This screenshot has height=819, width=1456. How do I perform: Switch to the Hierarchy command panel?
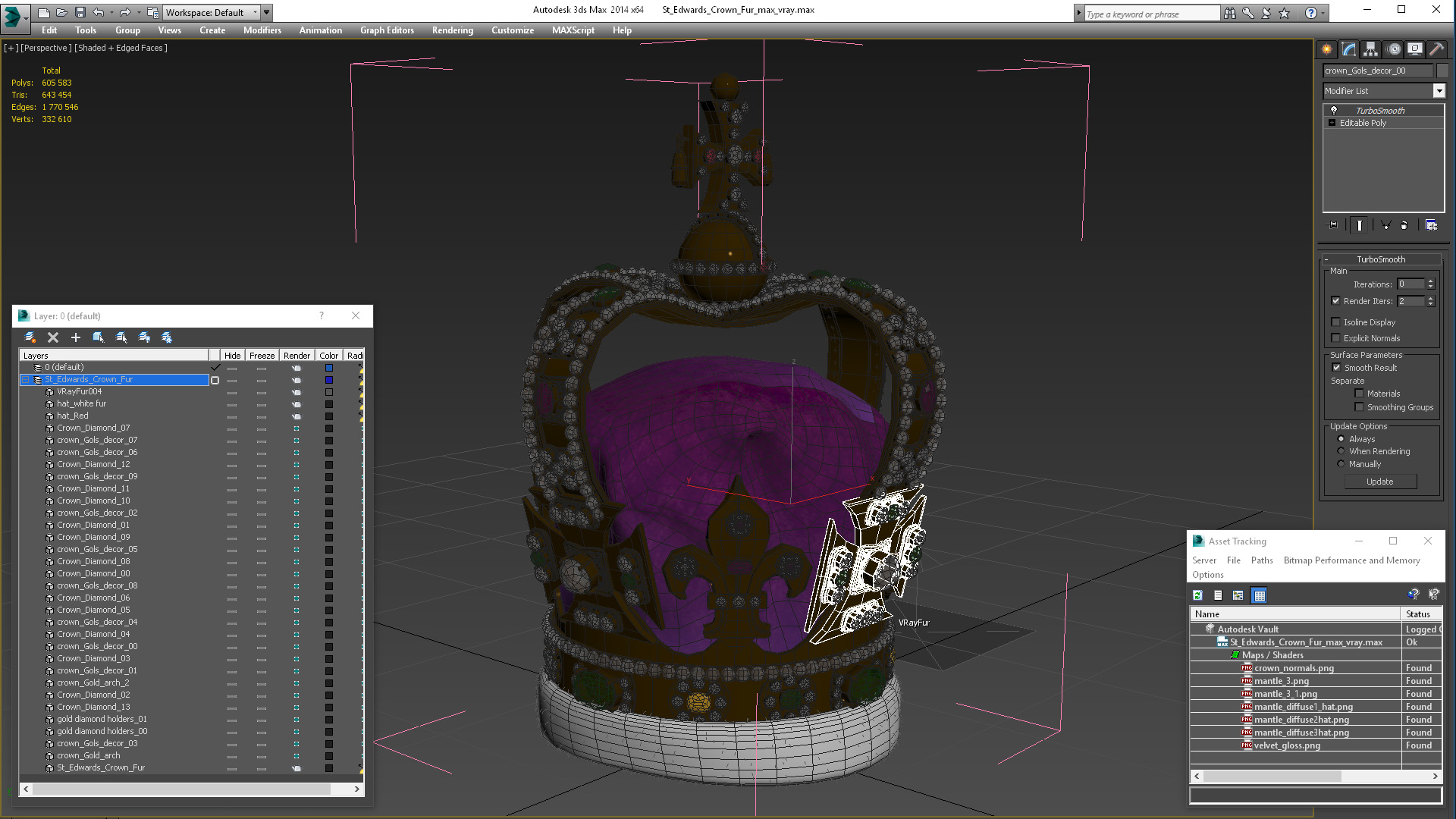tap(1370, 49)
